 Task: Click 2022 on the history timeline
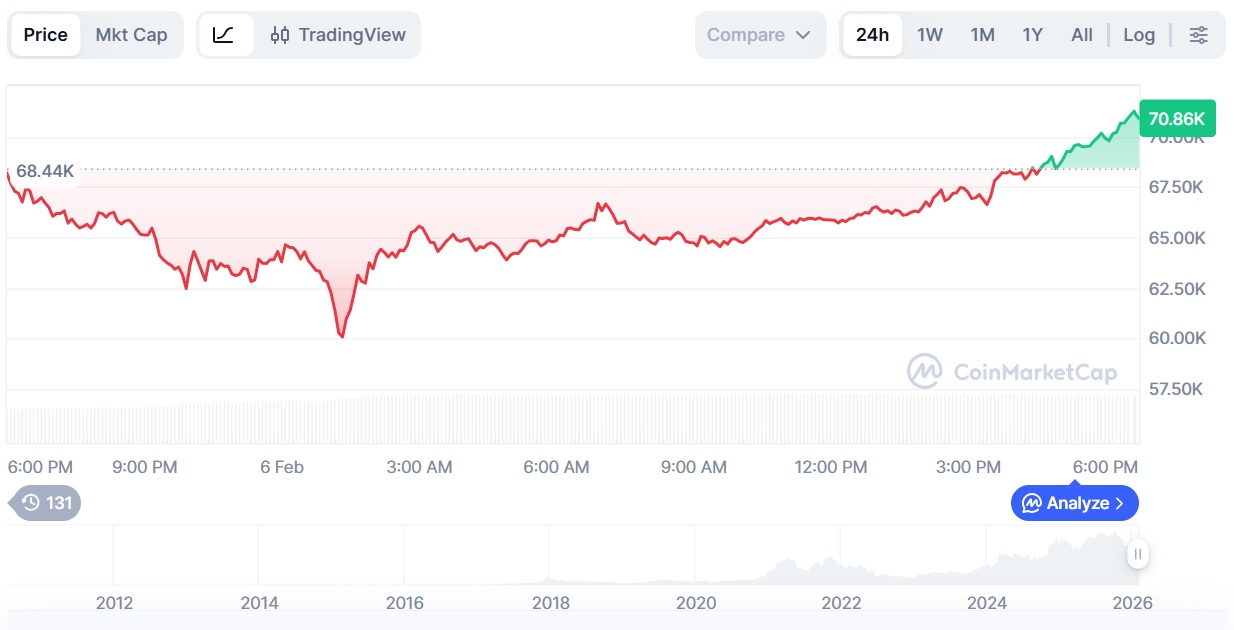click(x=841, y=602)
